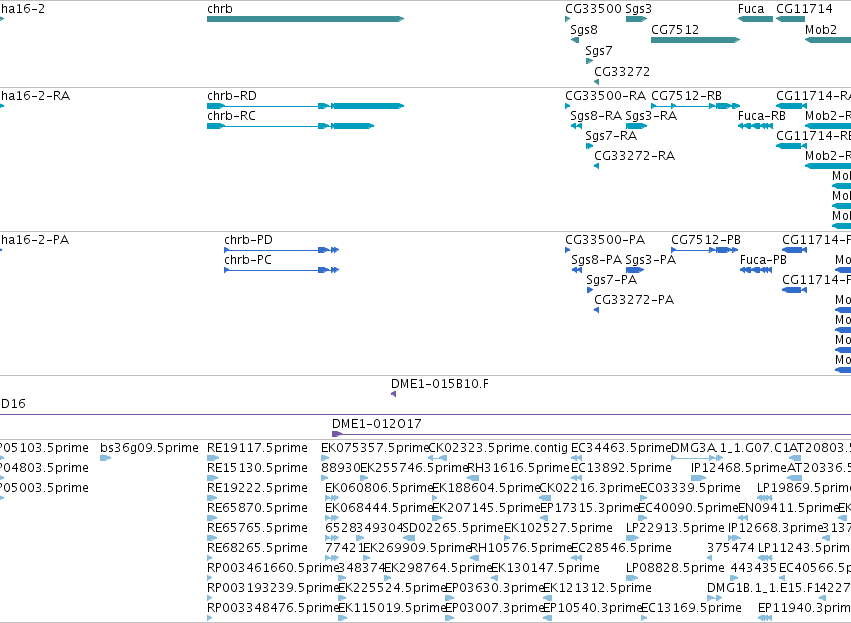Click the RE65765.5prime EST label
The width and height of the screenshot is (851, 623).
pyautogui.click(x=257, y=528)
